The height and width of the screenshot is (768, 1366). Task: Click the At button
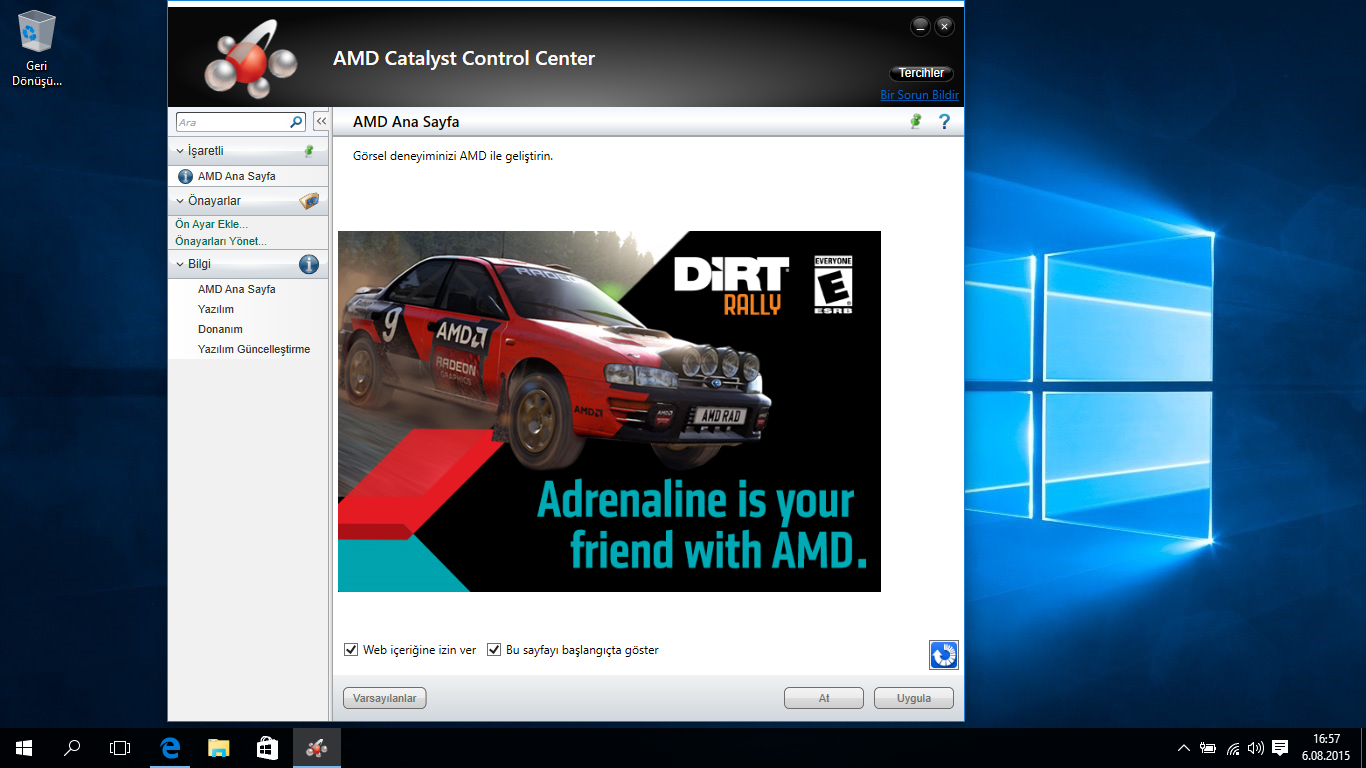pyautogui.click(x=824, y=698)
